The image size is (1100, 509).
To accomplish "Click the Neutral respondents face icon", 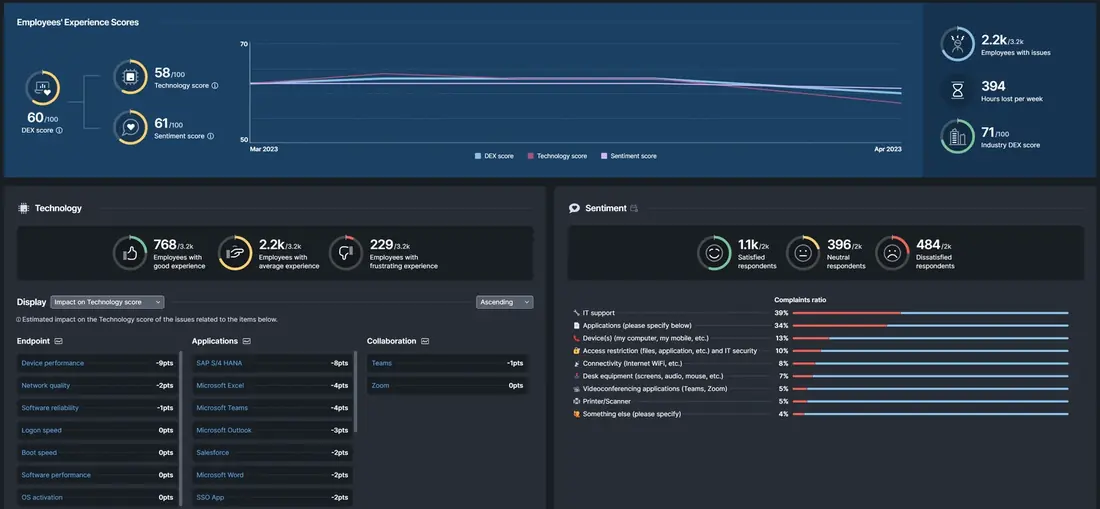I will [803, 252].
